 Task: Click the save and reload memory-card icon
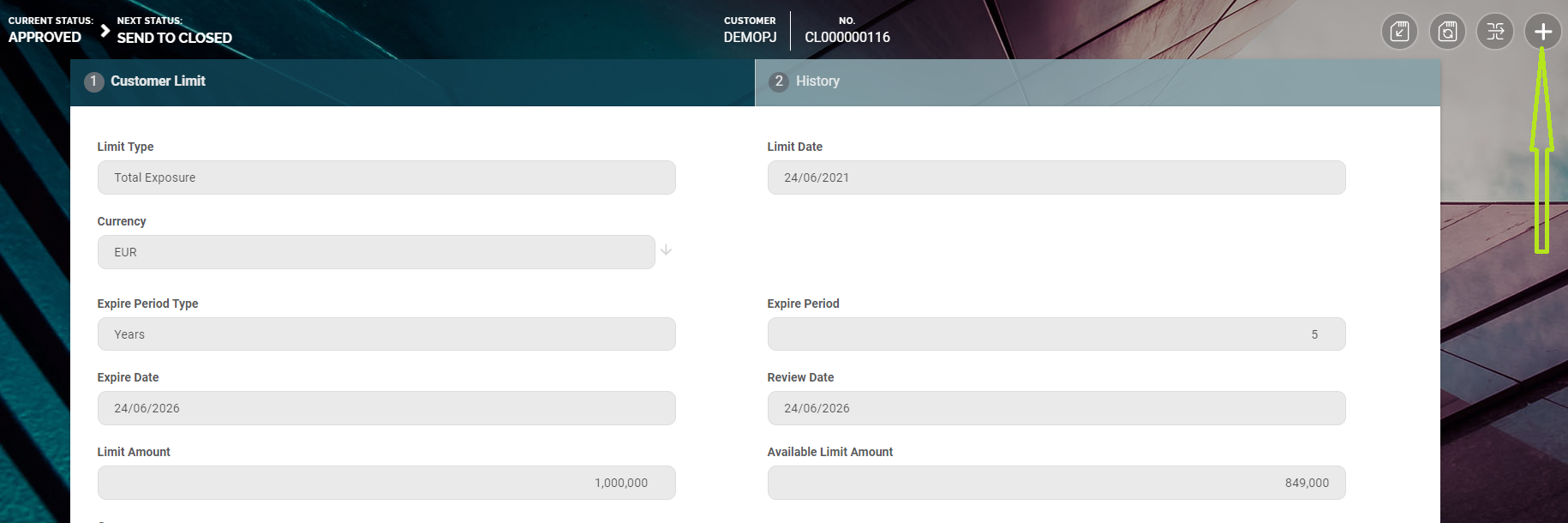pyautogui.click(x=1447, y=33)
